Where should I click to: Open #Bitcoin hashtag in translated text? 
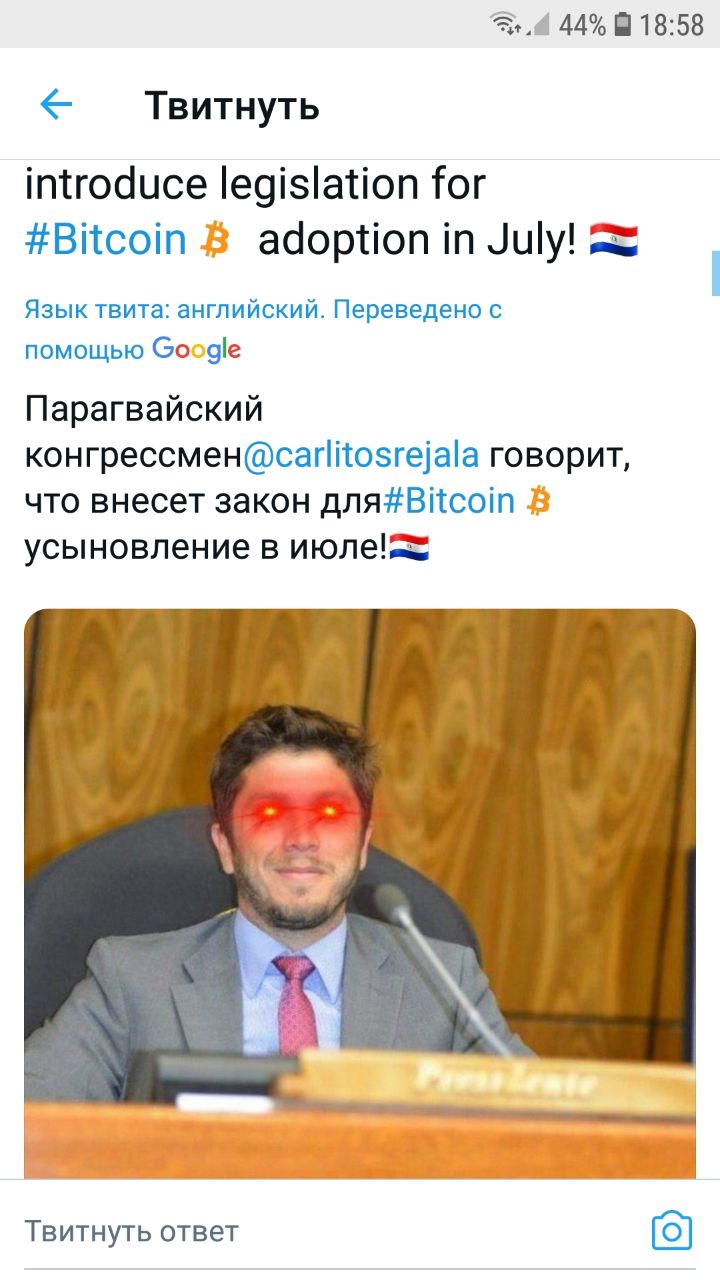click(449, 500)
